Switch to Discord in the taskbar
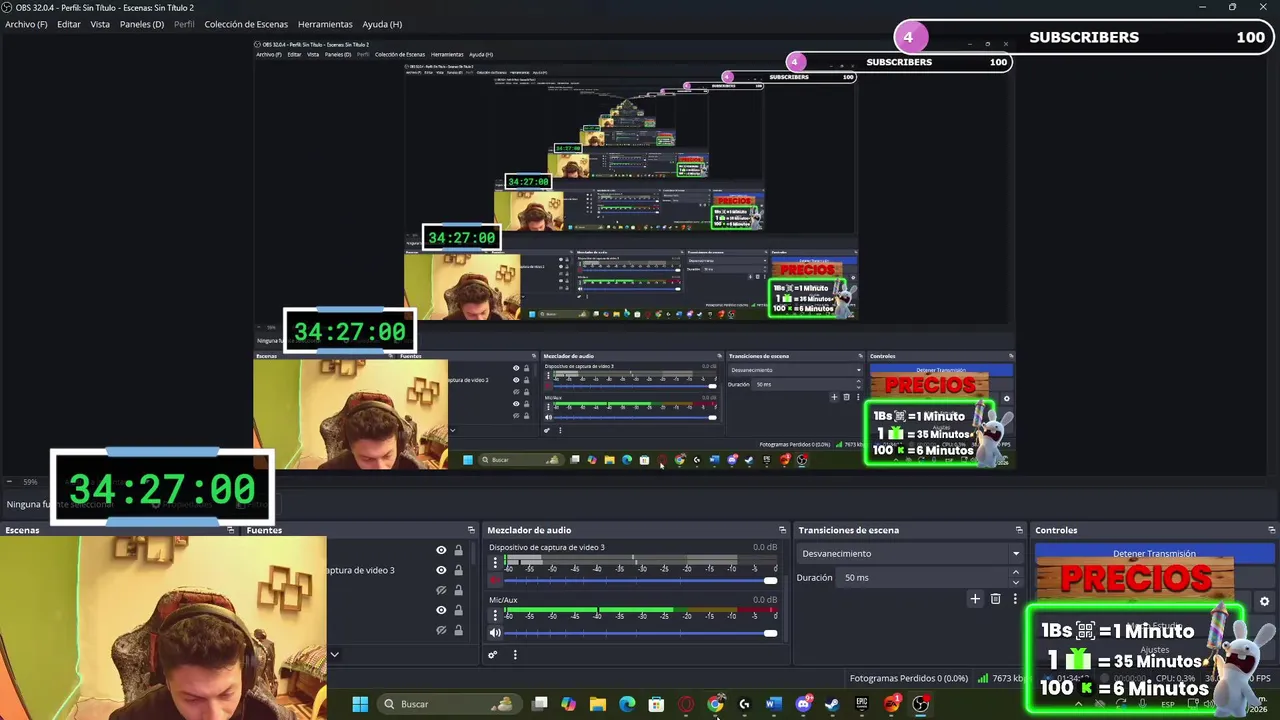Viewport: 1280px width, 720px height. 803,704
